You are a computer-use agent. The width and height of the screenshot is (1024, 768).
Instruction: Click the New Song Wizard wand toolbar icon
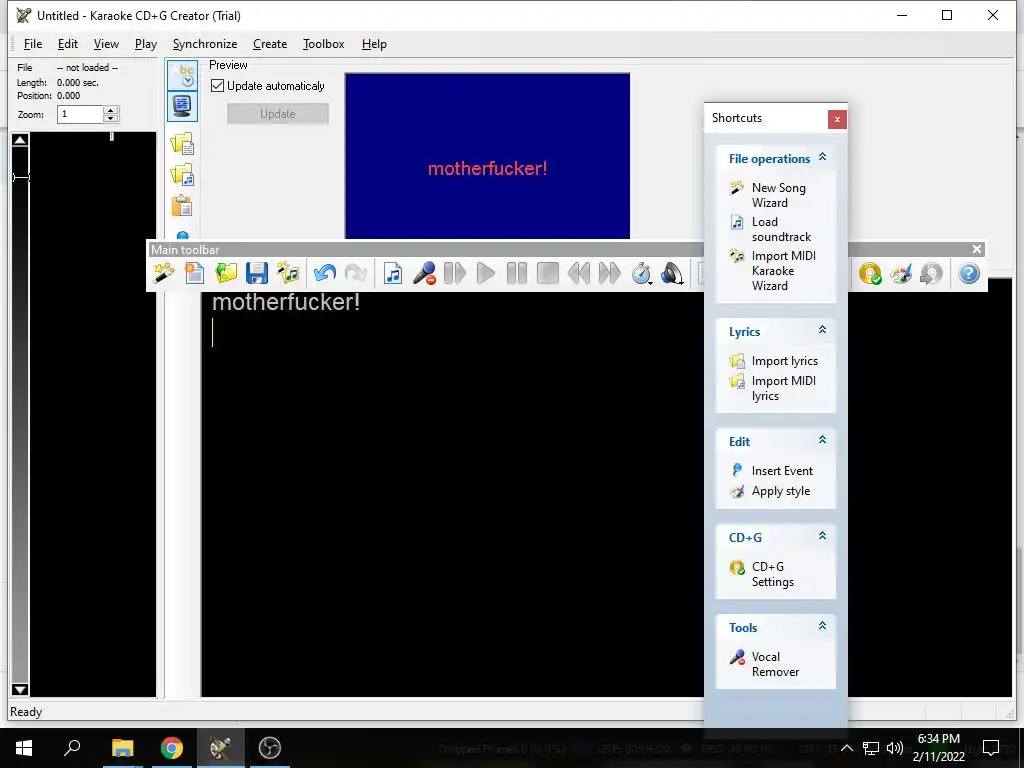(163, 273)
